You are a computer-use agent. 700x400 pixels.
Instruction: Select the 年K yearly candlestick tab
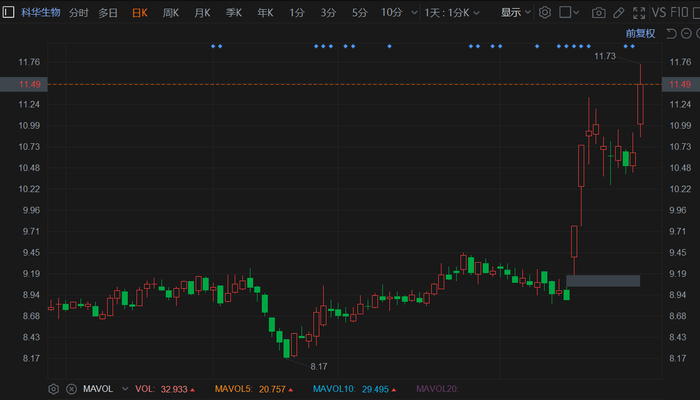point(265,13)
